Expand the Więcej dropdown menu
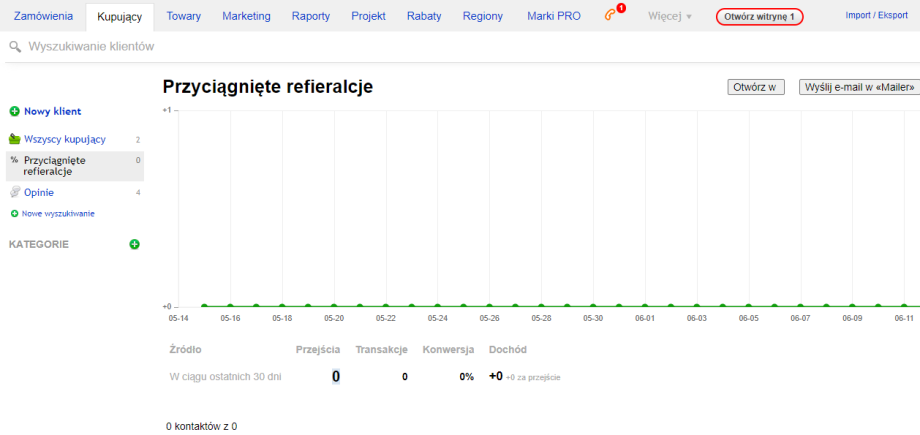The image size is (920, 435). (669, 17)
